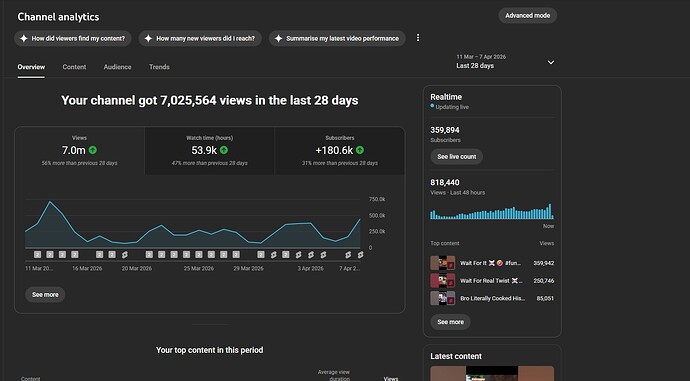Click 'Your top content in this period' heading
Image resolution: width=690 pixels, height=381 pixels.
[x=209, y=350]
